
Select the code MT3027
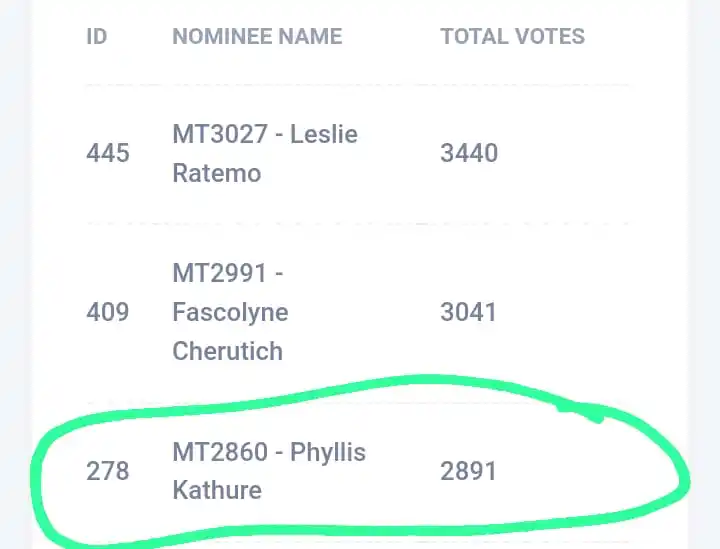coord(220,134)
